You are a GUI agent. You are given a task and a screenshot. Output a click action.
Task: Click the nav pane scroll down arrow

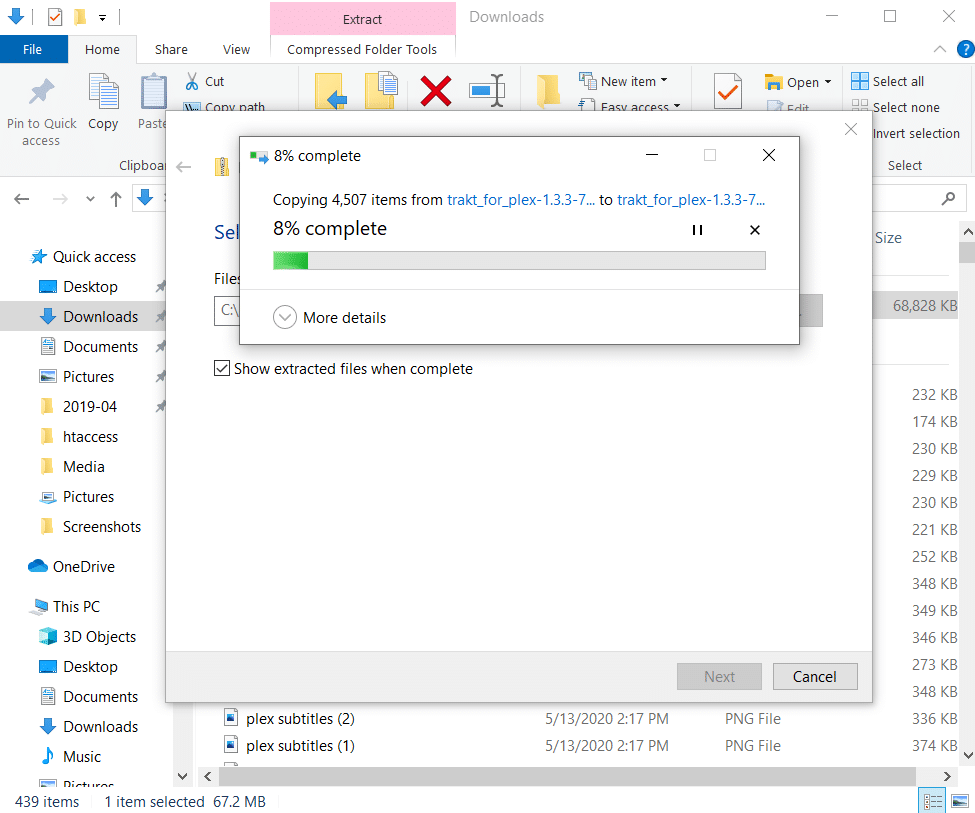[x=182, y=776]
